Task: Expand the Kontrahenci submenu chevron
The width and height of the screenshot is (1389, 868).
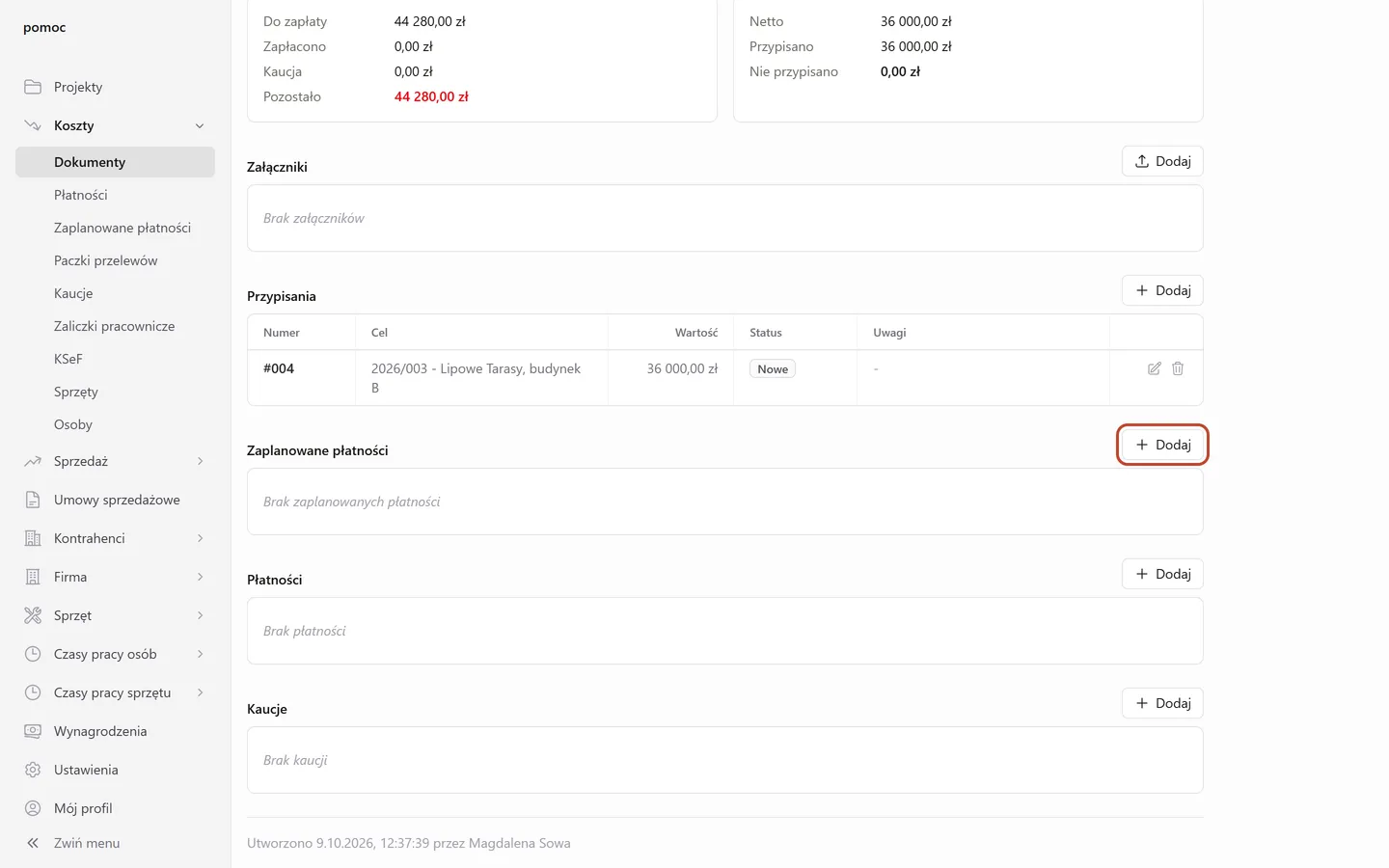Action: (200, 538)
